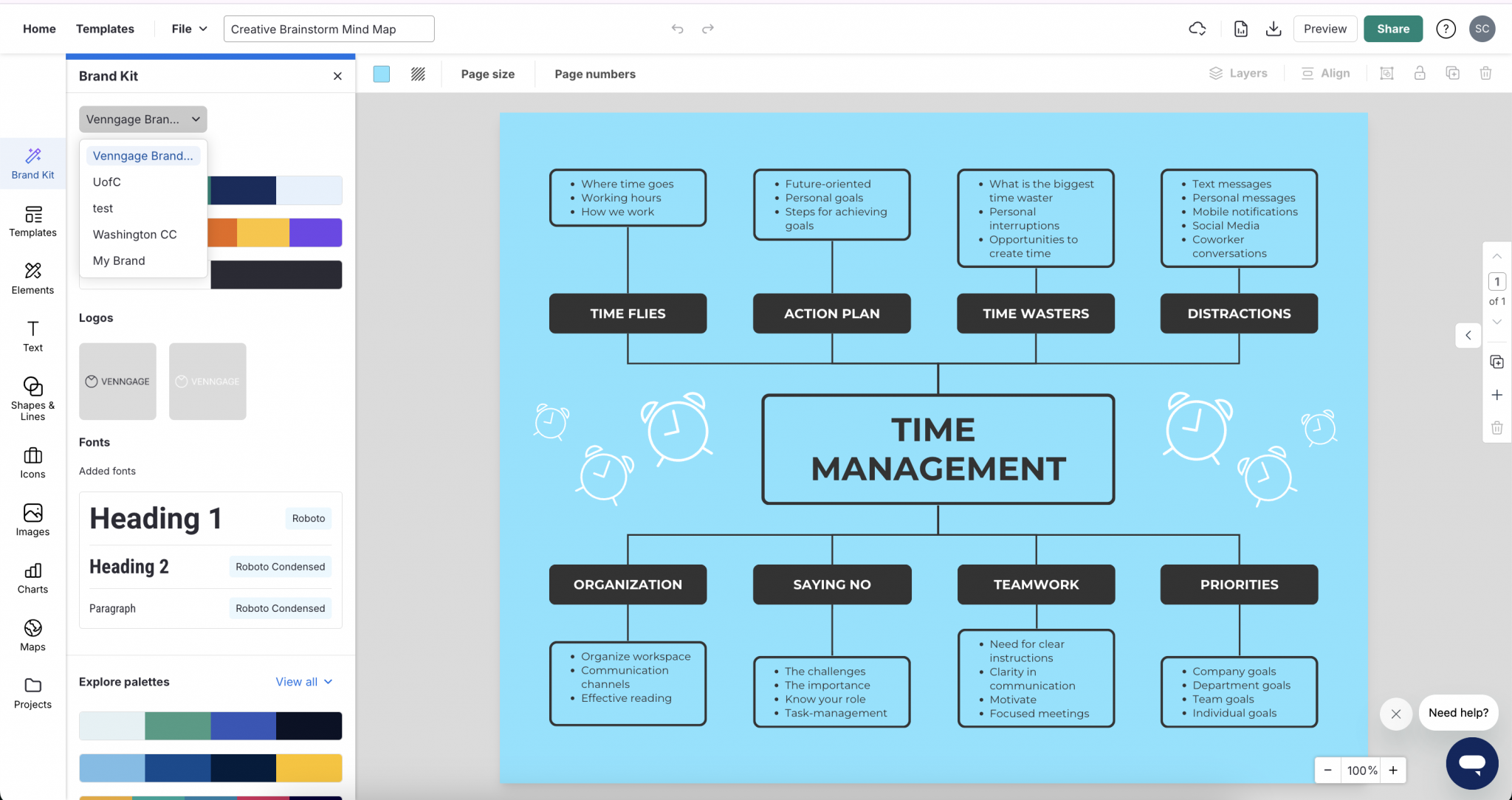Select My Brand from the brand kit dropdown
The width and height of the screenshot is (1512, 800).
tap(118, 260)
